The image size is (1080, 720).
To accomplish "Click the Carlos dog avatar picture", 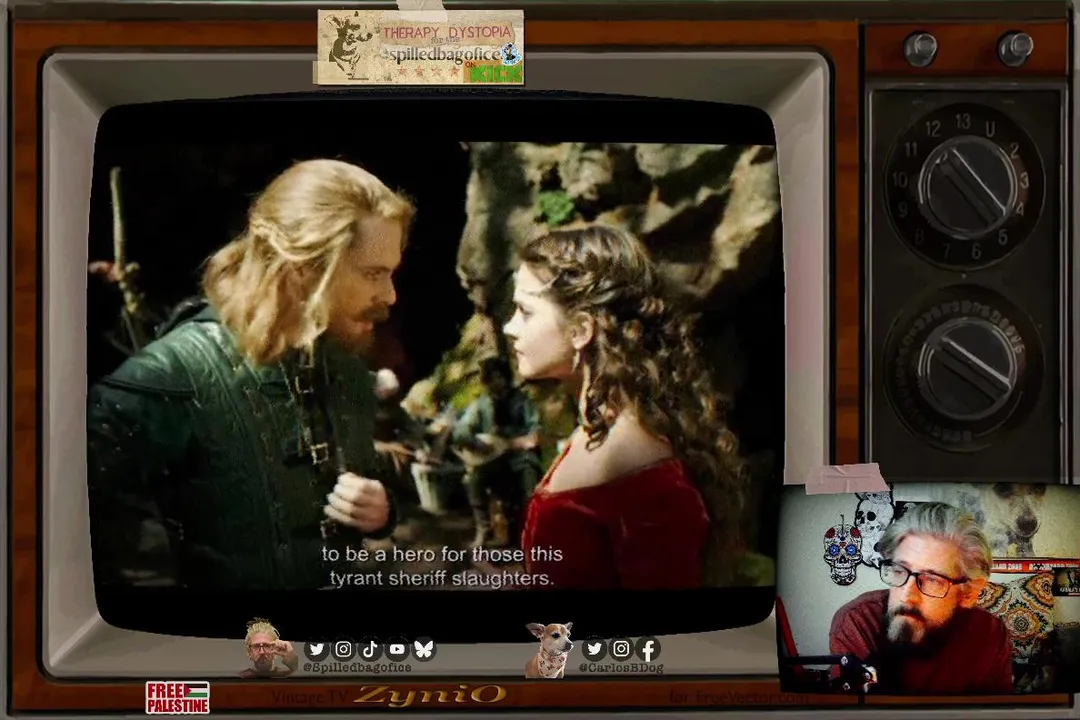I will point(549,650).
